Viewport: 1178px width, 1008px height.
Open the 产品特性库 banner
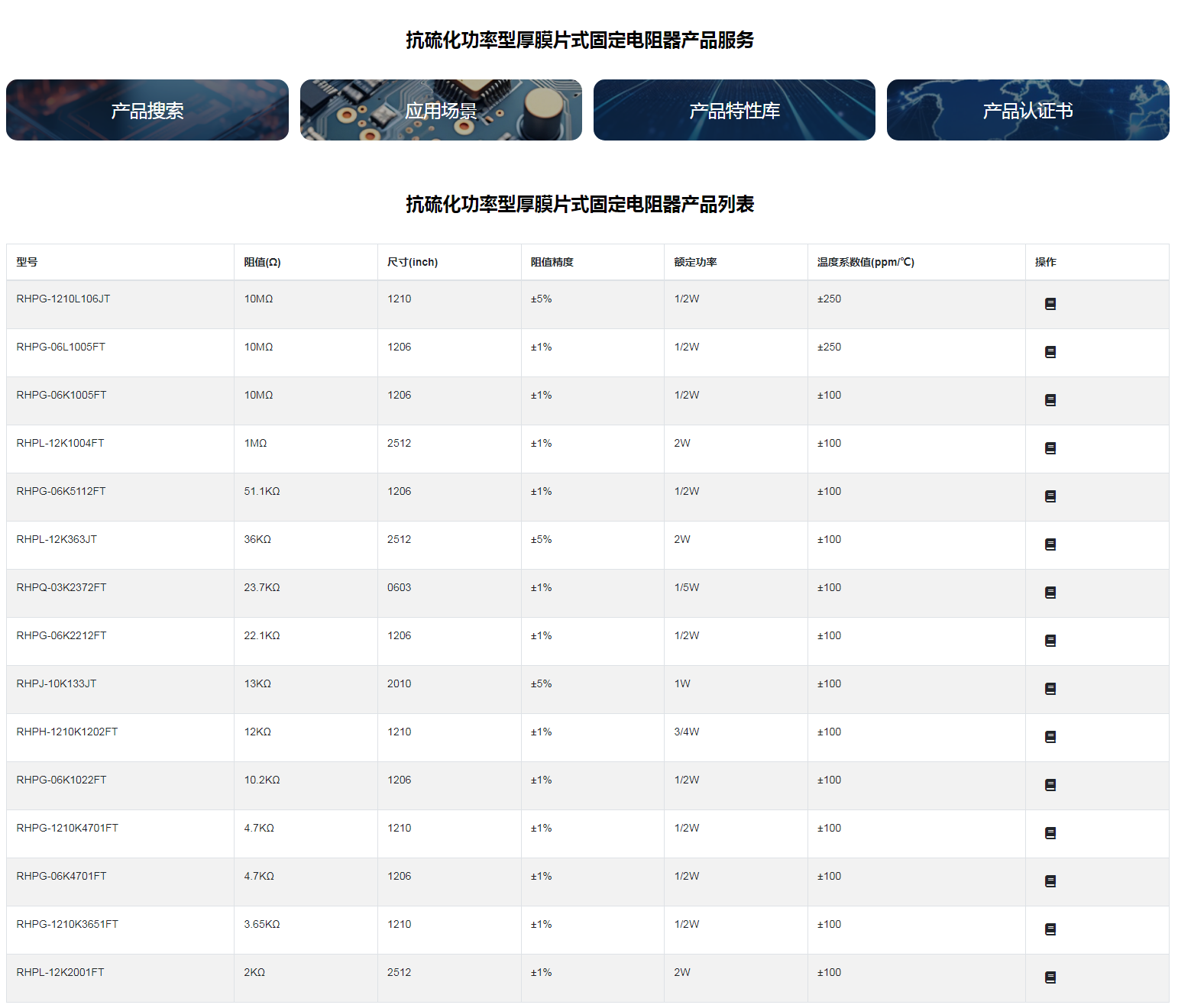[734, 110]
